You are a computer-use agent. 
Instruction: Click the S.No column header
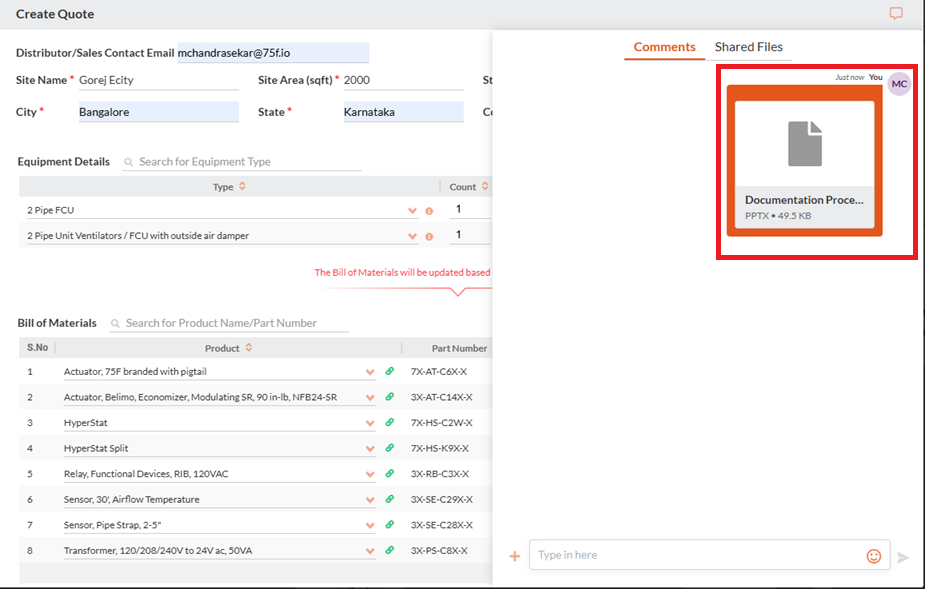pyautogui.click(x=37, y=347)
